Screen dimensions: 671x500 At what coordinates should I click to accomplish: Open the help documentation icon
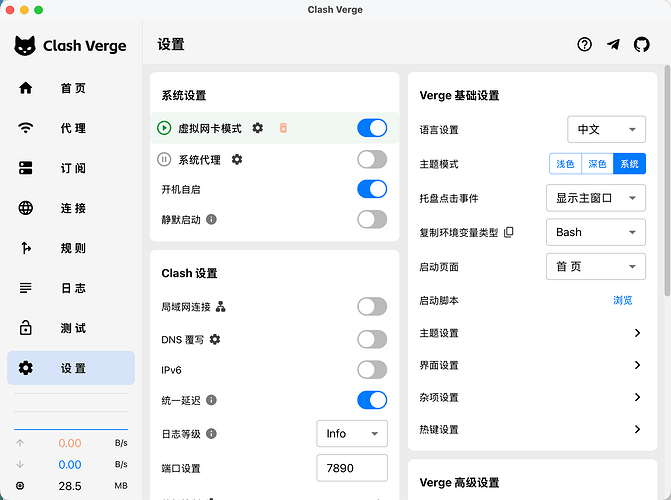(584, 44)
